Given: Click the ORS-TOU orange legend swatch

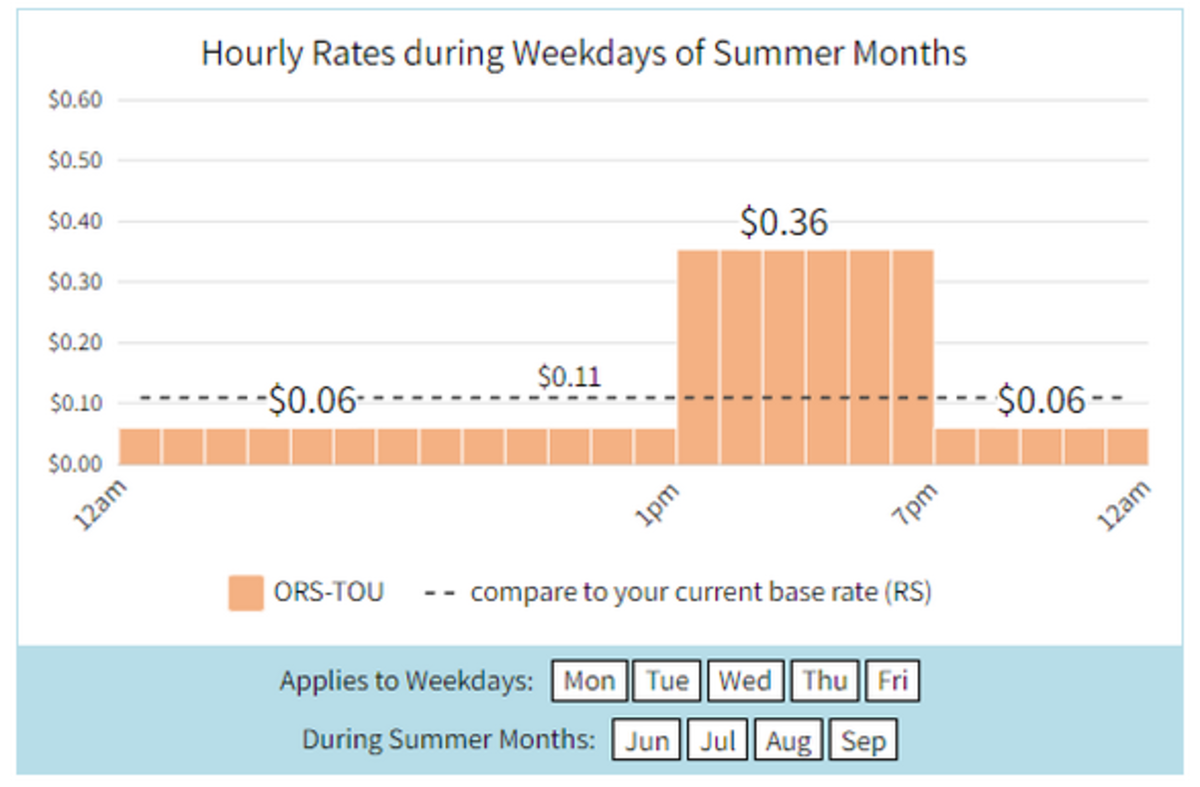Looking at the screenshot, I should tap(246, 593).
